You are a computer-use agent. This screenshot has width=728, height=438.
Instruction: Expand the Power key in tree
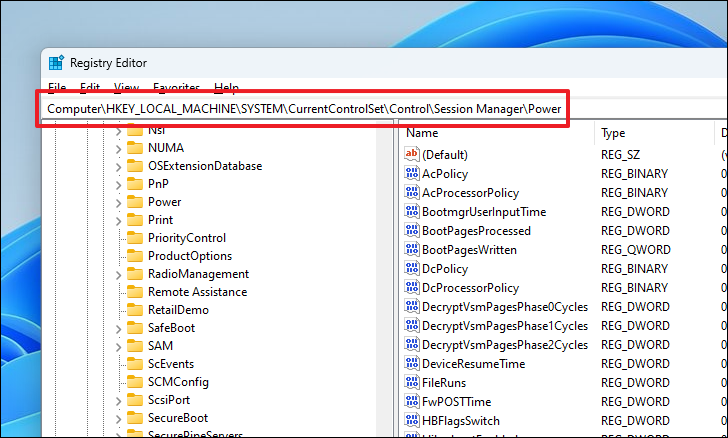click(118, 203)
